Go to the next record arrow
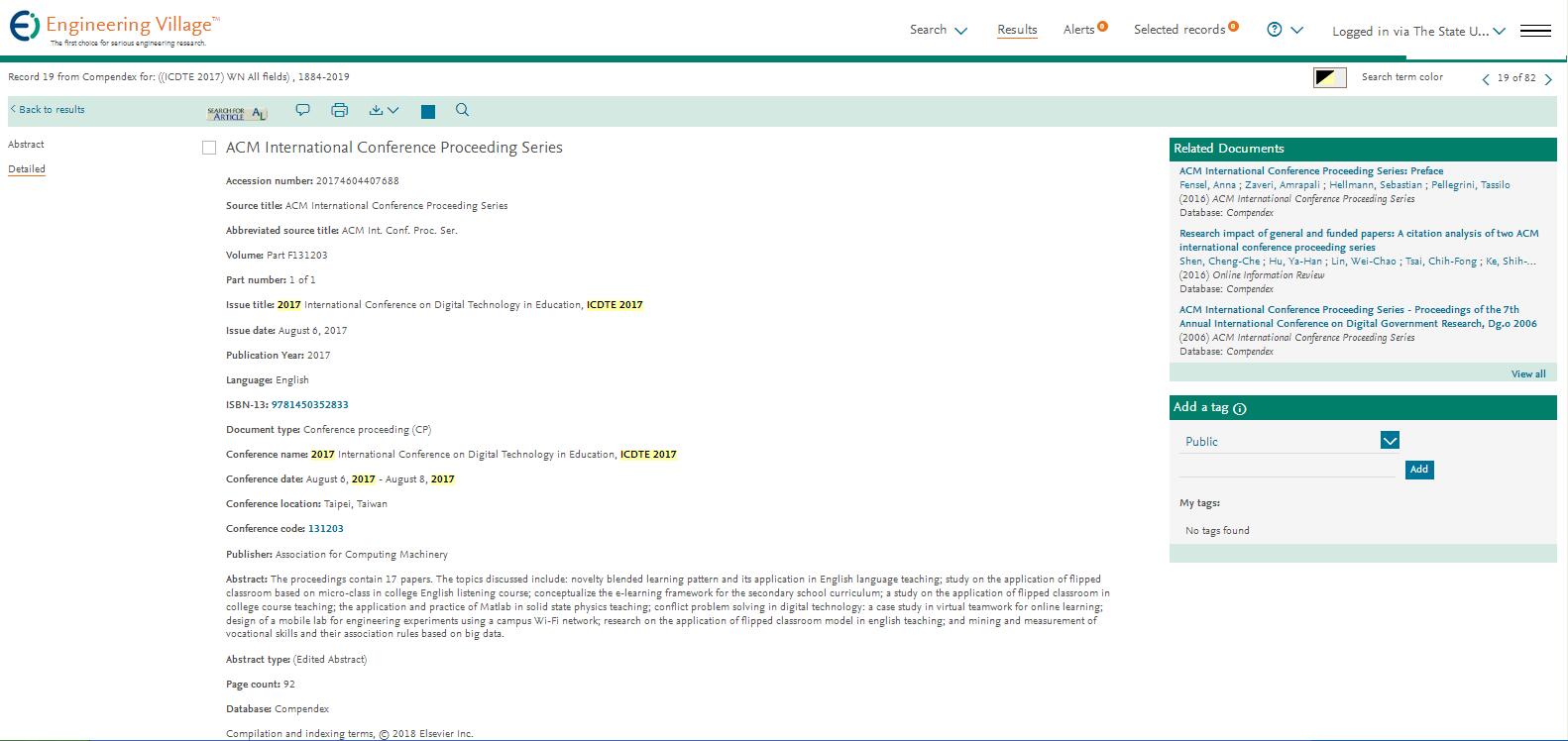 [x=1548, y=79]
